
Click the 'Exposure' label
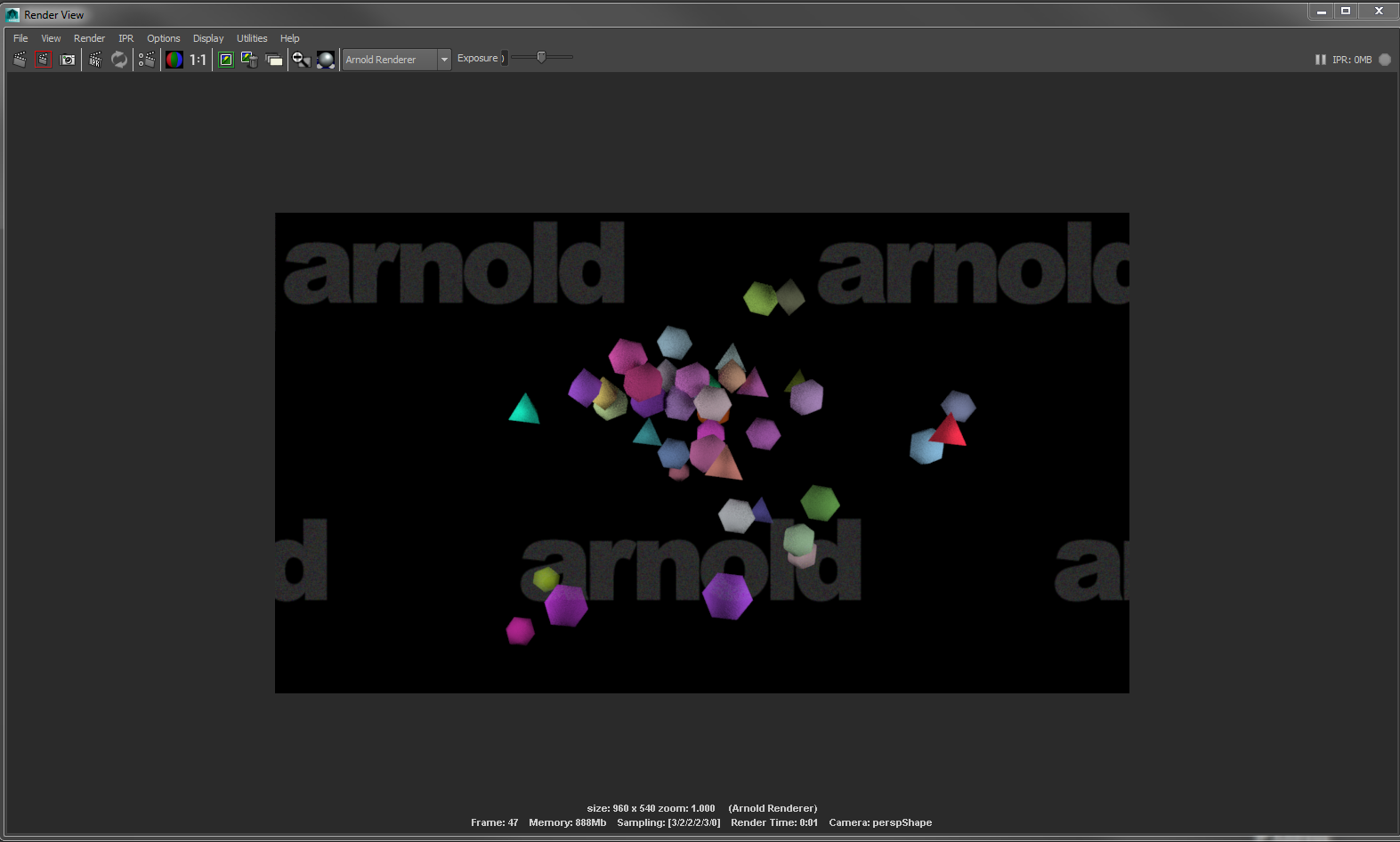coord(478,59)
